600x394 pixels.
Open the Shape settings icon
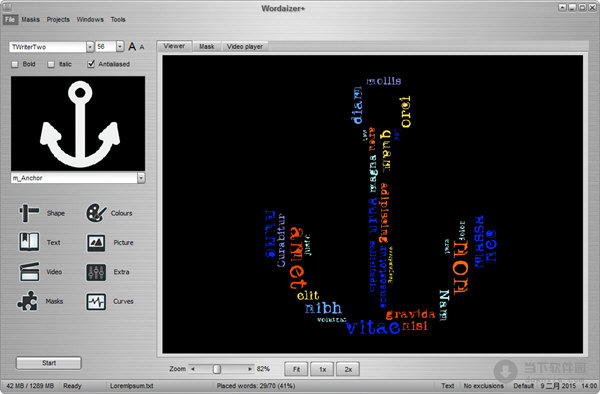click(x=29, y=213)
